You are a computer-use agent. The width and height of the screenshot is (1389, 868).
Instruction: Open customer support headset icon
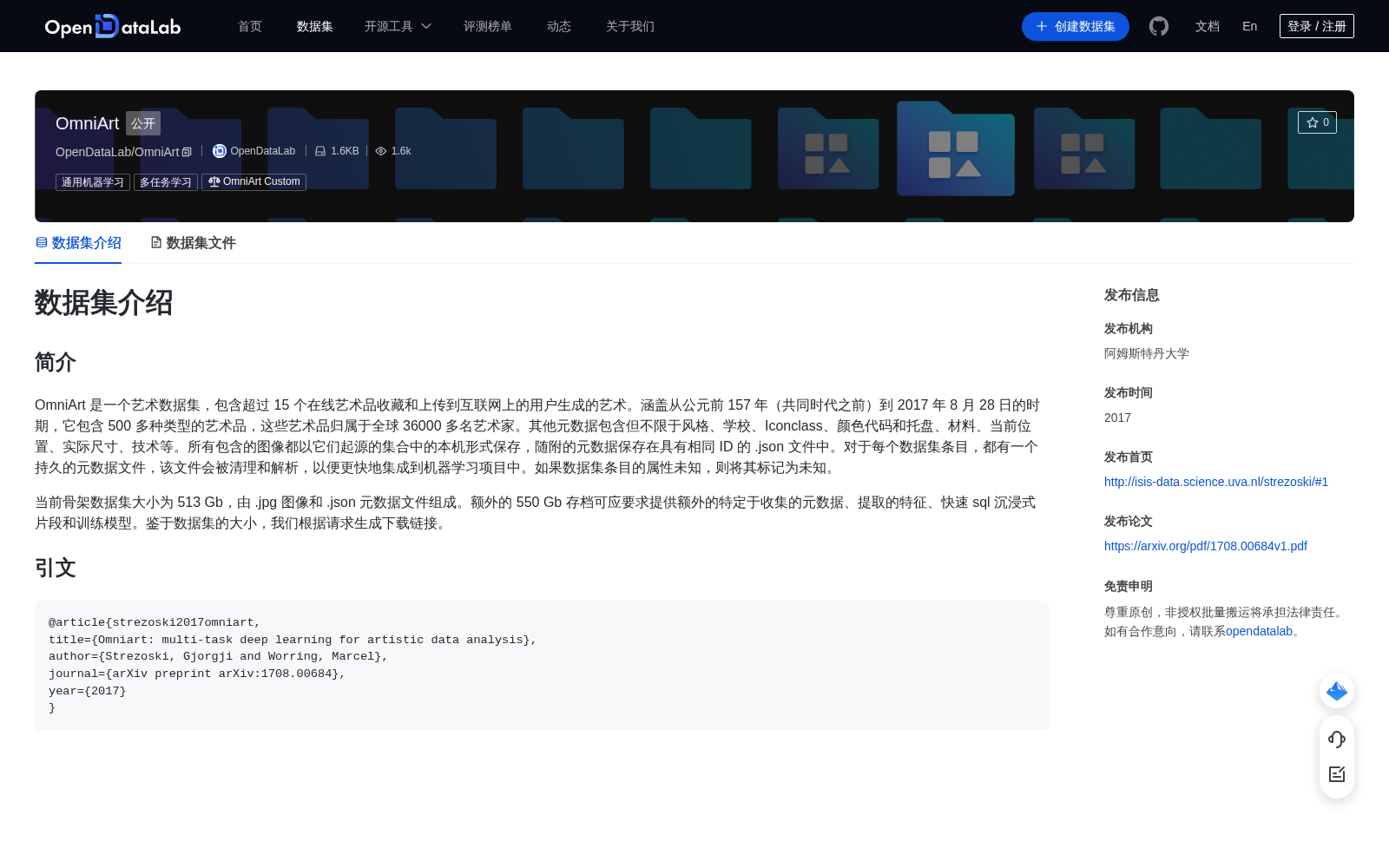pos(1337,740)
